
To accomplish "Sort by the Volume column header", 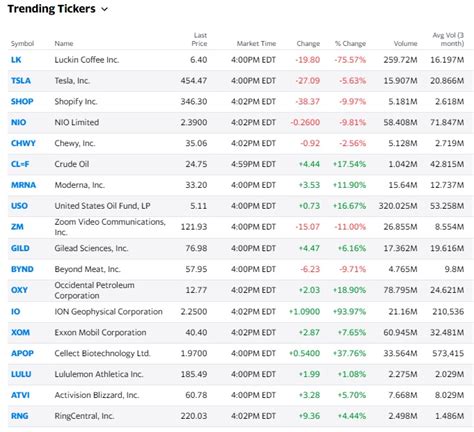I will [405, 44].
